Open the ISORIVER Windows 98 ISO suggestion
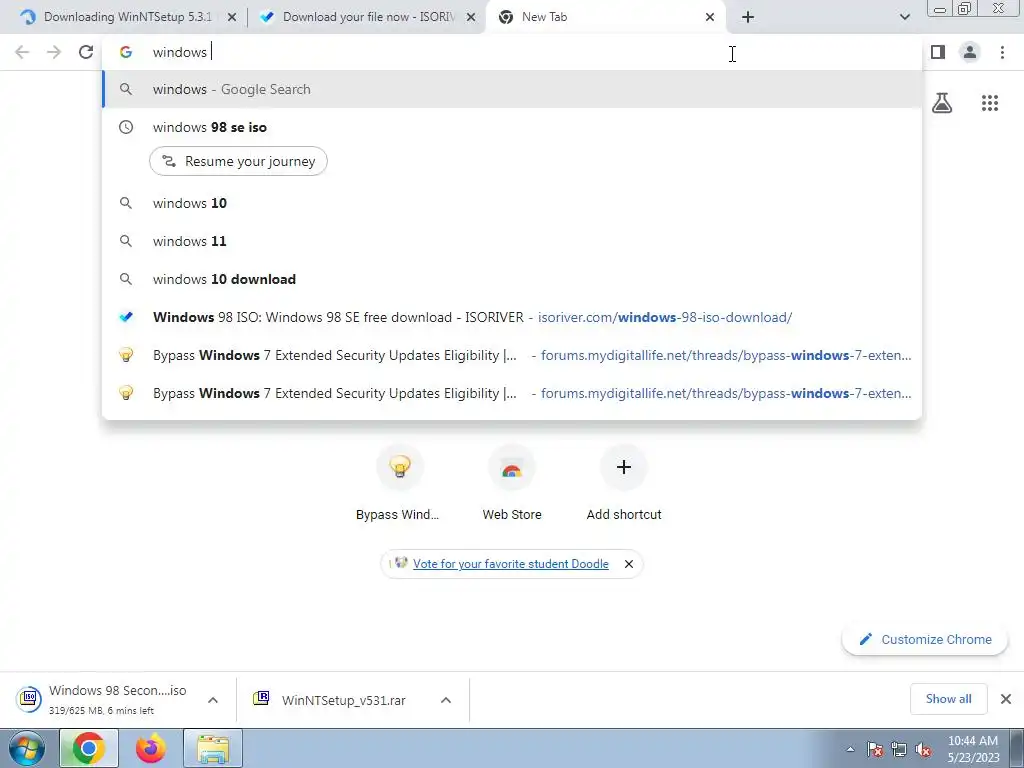 coord(512,317)
